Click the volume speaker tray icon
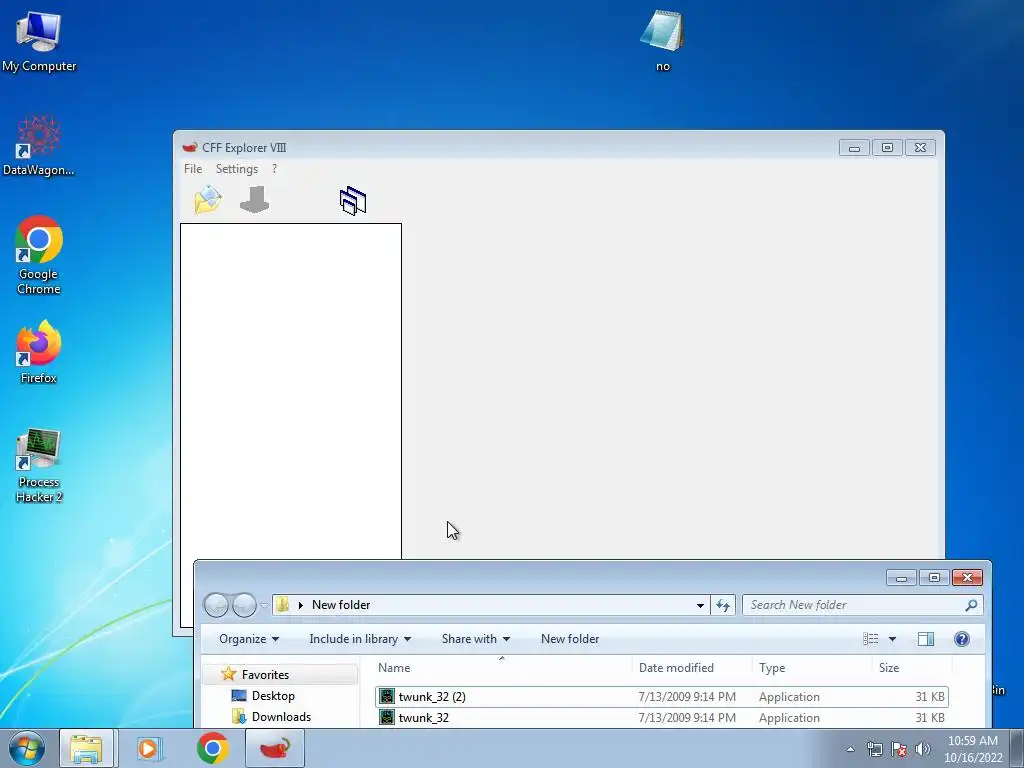 point(922,749)
